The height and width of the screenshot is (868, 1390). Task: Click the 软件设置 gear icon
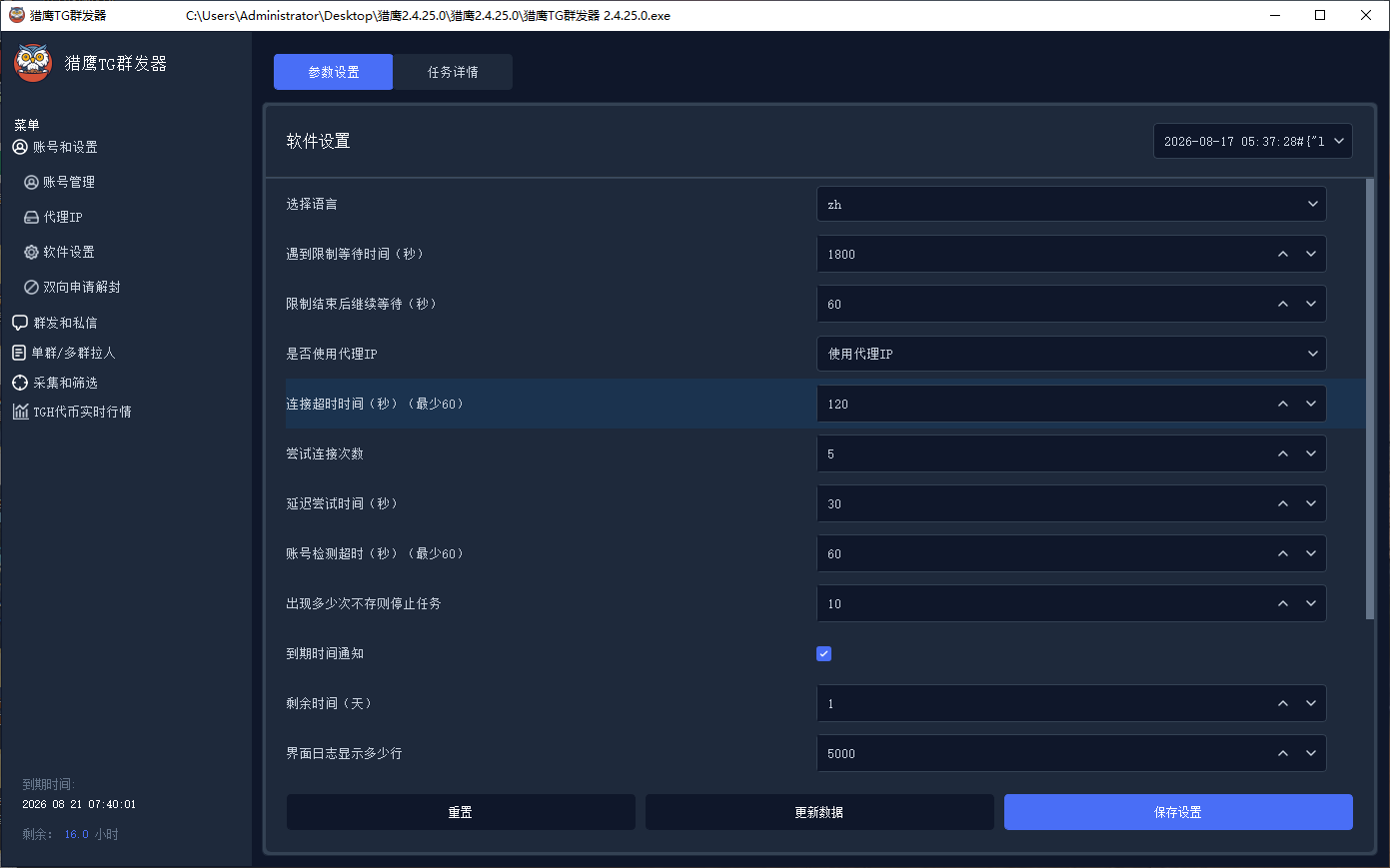31,252
